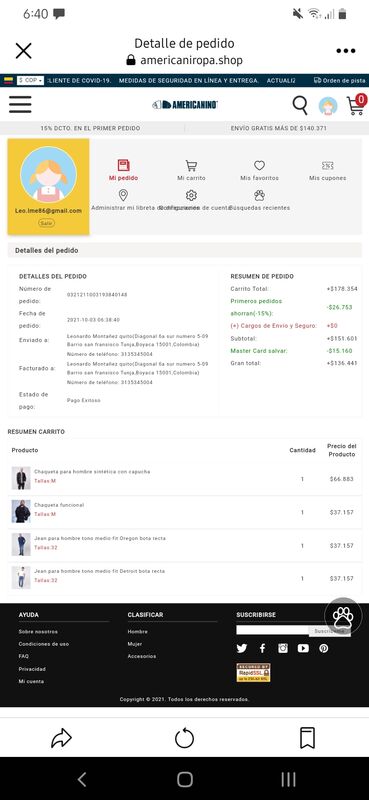Visit the YouTube channel icon
Image resolution: width=369 pixels, height=800 pixels.
[x=303, y=648]
